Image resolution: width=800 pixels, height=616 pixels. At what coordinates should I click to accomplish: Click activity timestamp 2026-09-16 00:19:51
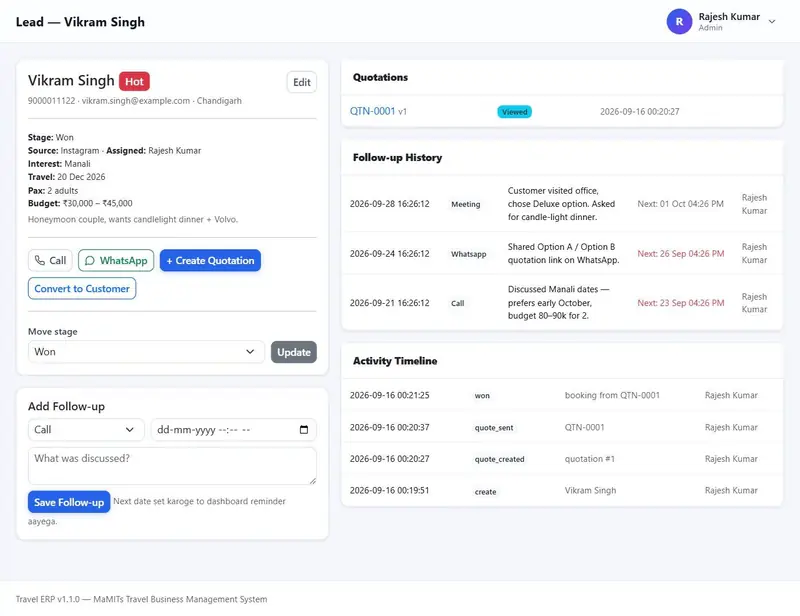point(389,490)
